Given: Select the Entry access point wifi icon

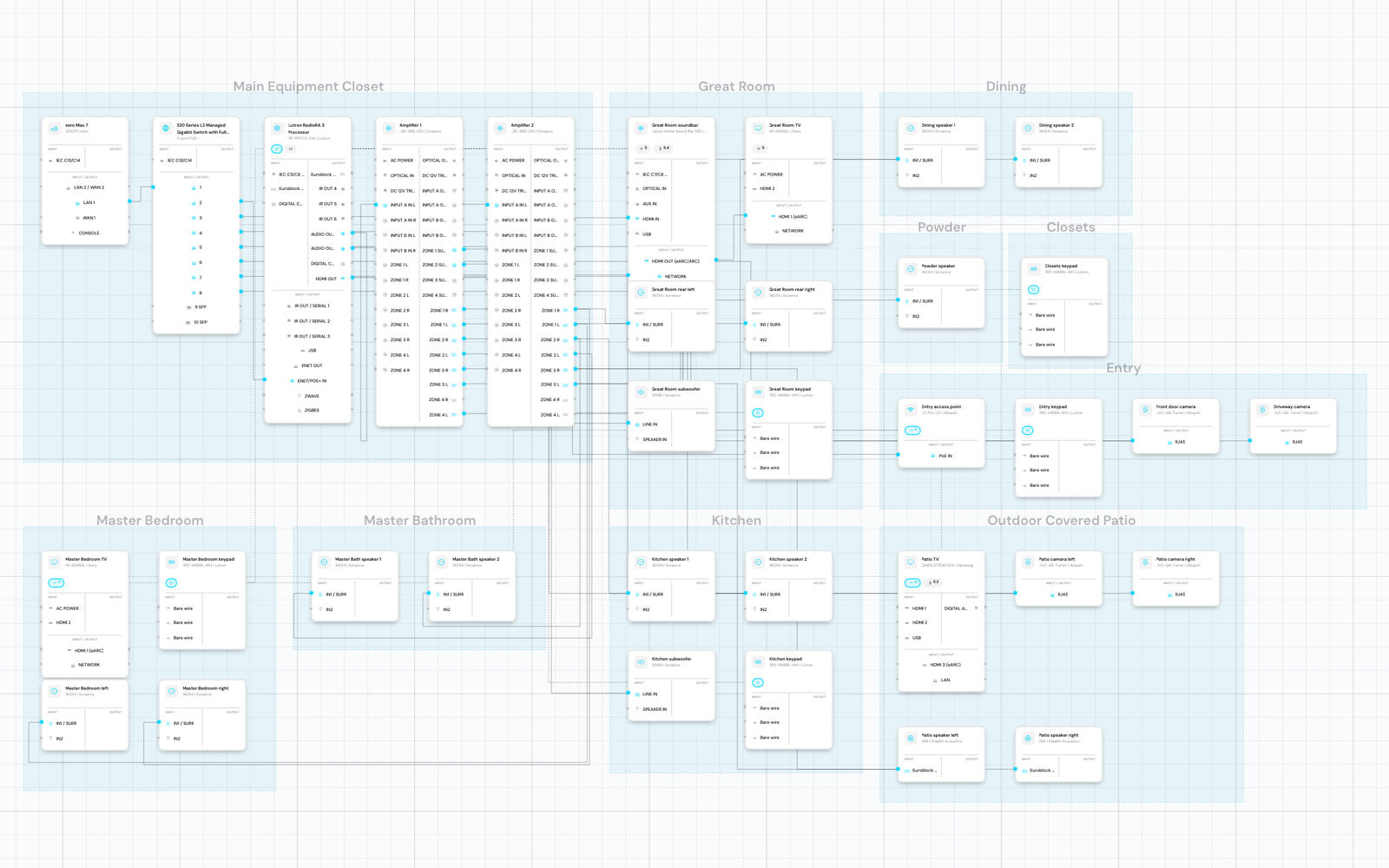Looking at the screenshot, I should tap(910, 410).
